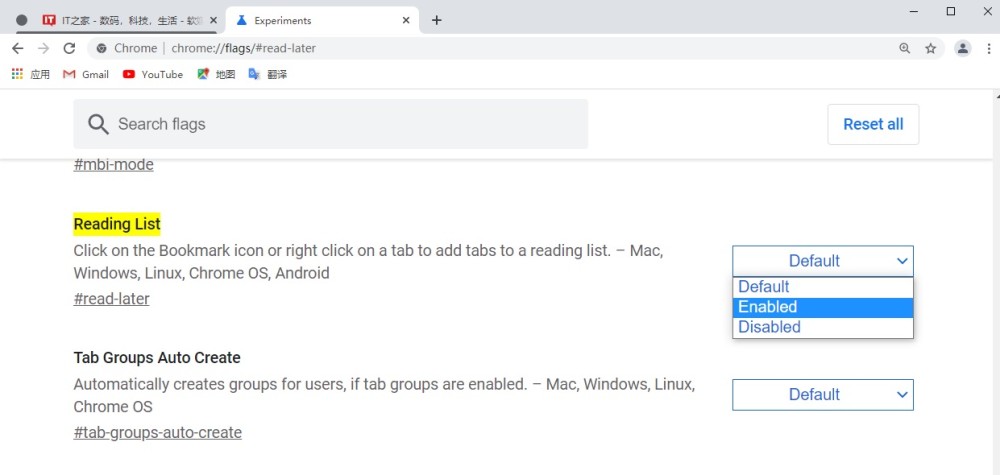Viewport: 1000px width, 475px height.
Task: Open the Apps shortcut in bookmarks bar
Action: pyautogui.click(x=31, y=74)
